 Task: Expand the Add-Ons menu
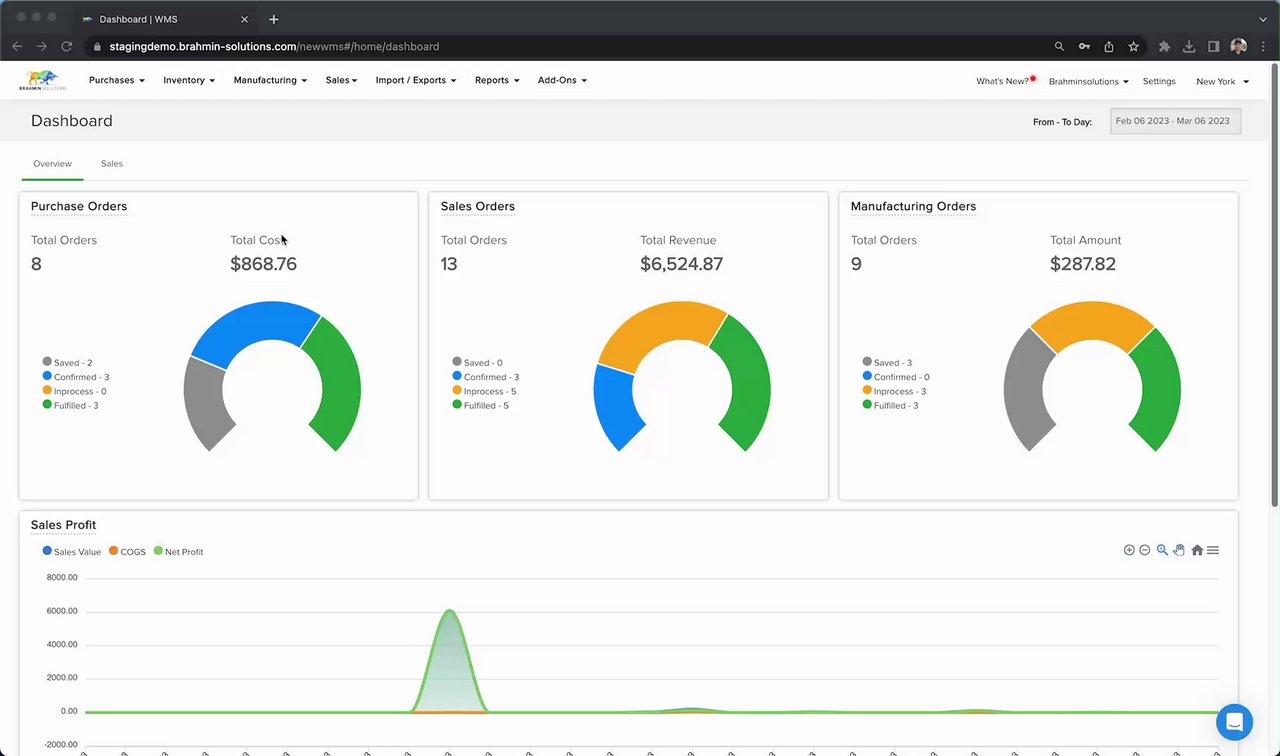pos(562,80)
